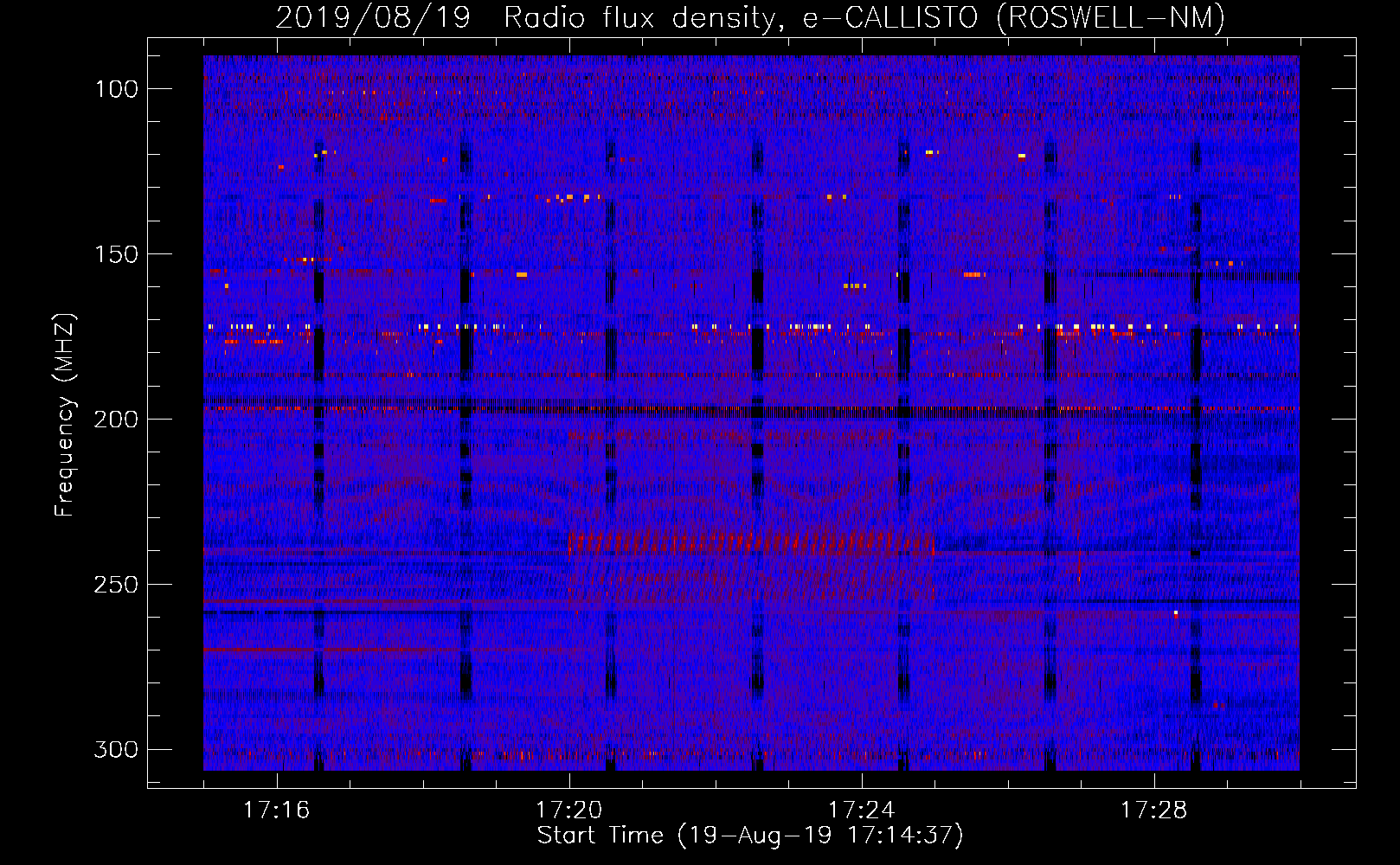Click the '250' frequency tick label

pyautogui.click(x=117, y=585)
